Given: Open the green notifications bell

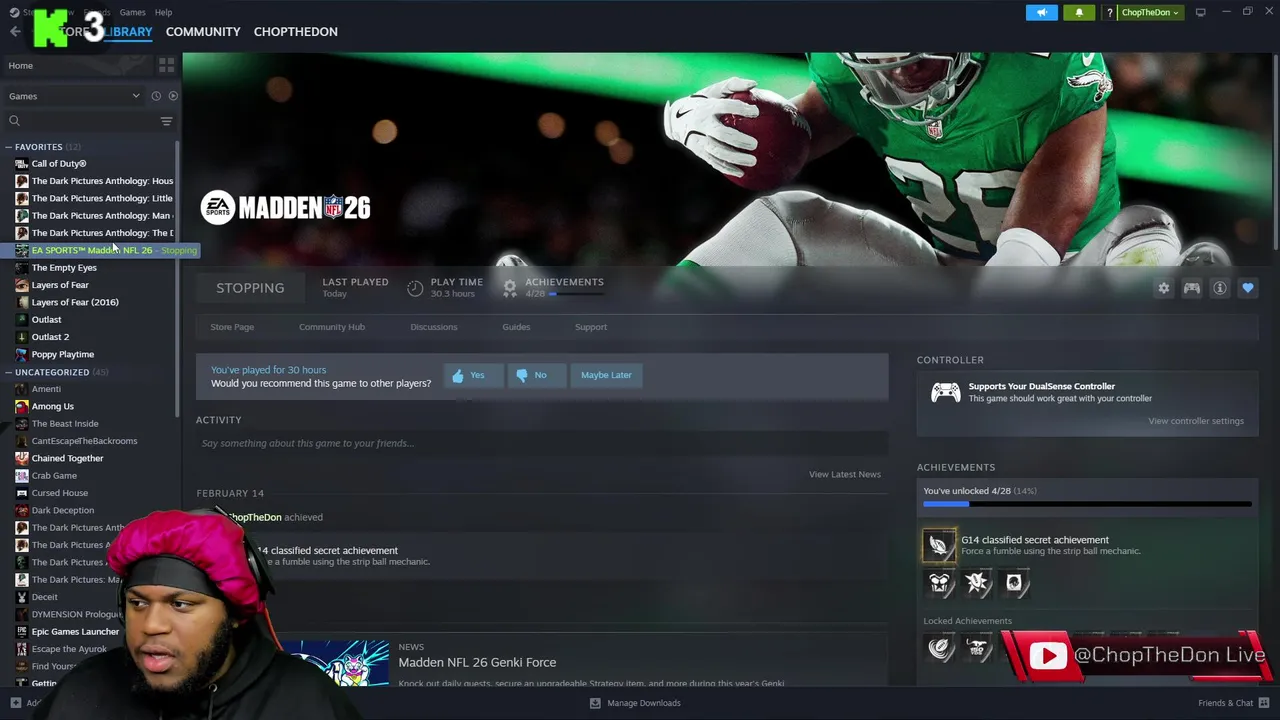Looking at the screenshot, I should [1079, 12].
